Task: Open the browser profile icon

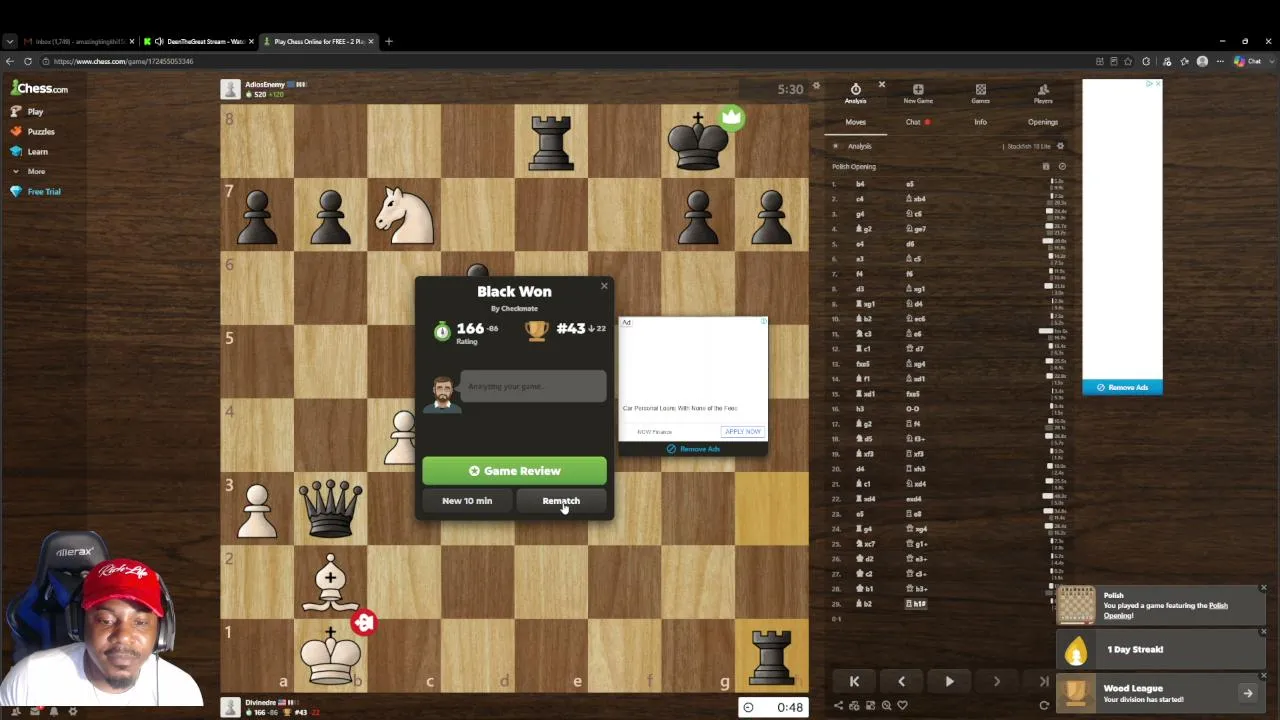Action: (x=1202, y=61)
